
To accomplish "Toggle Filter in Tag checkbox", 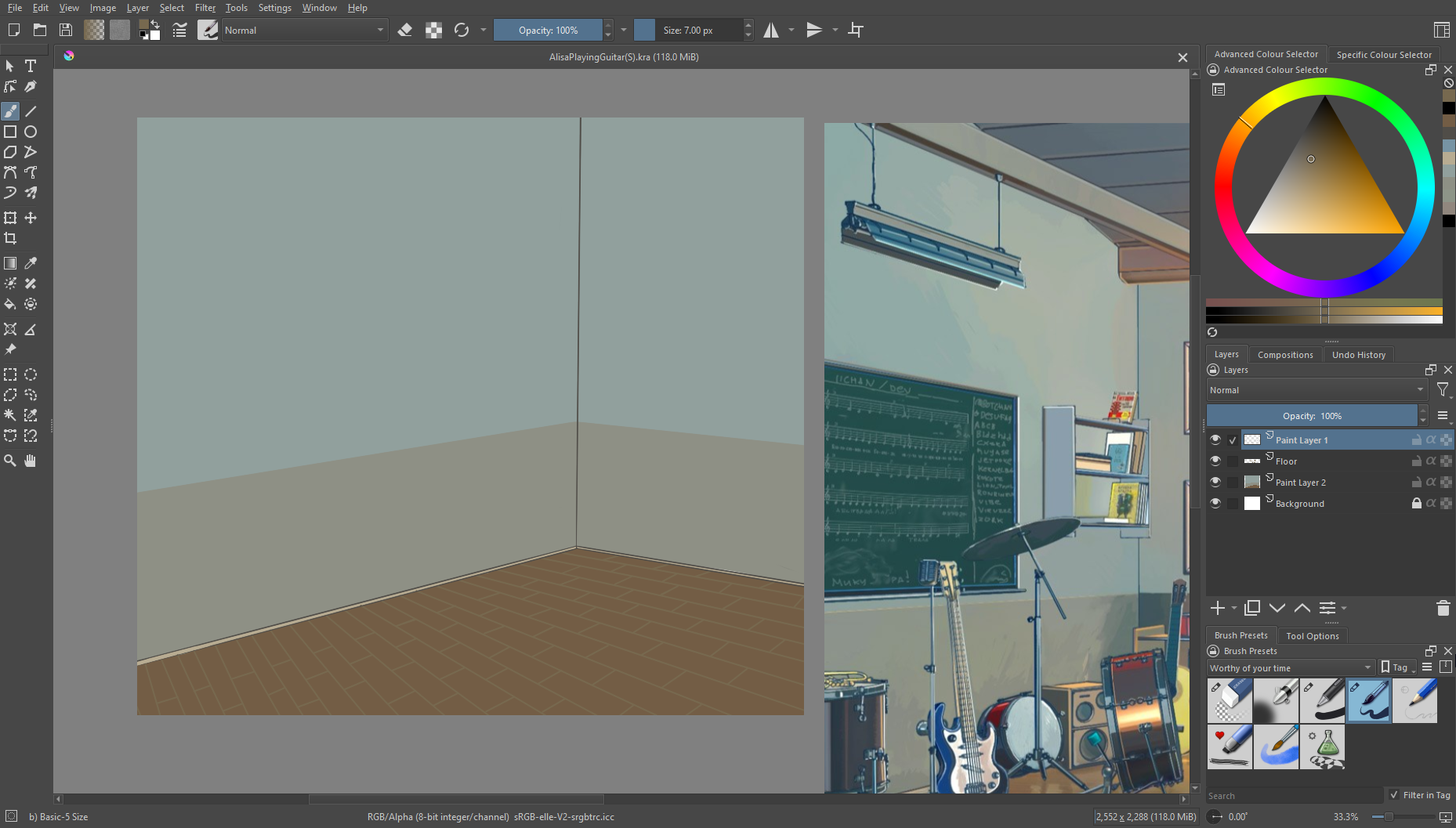I will (1394, 795).
